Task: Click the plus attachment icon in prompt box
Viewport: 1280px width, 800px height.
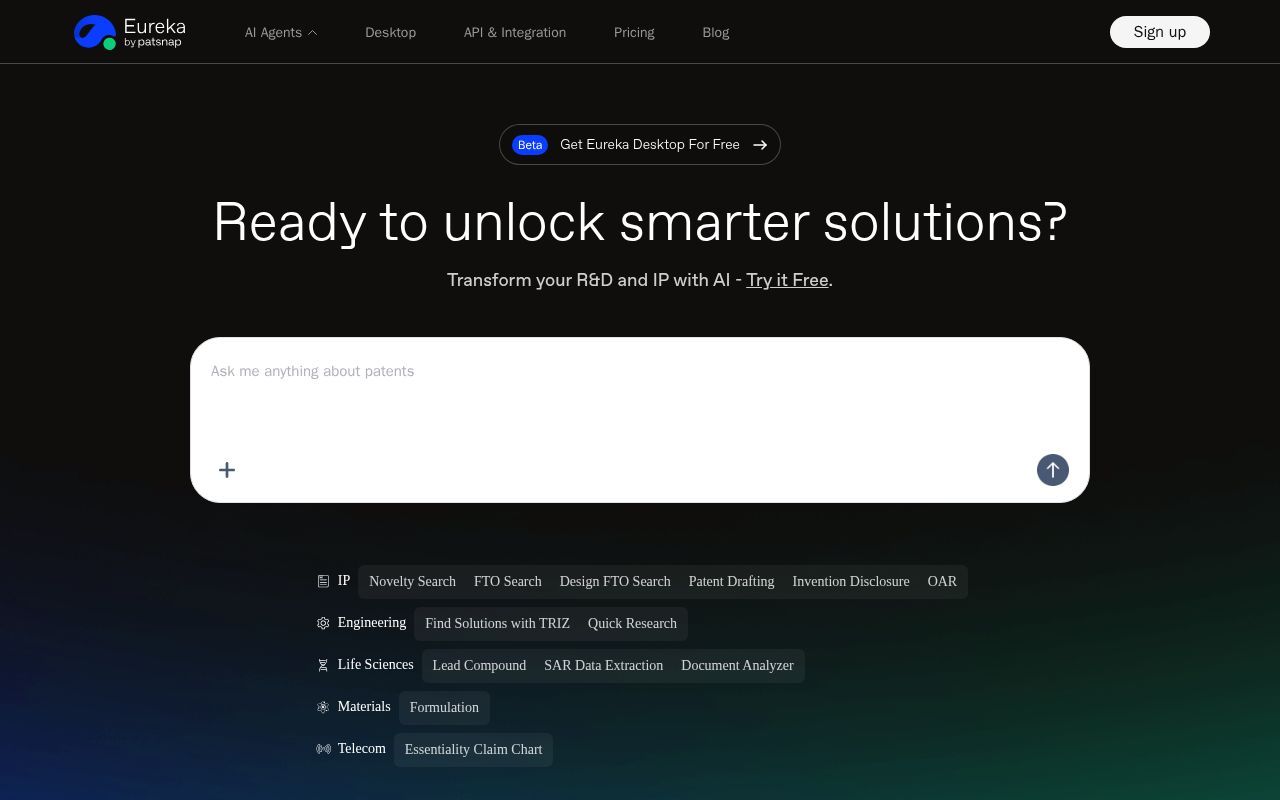Action: click(x=227, y=470)
